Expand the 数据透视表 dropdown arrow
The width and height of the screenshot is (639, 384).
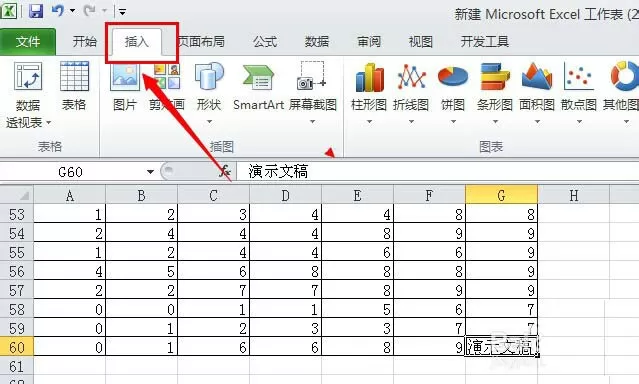48,122
